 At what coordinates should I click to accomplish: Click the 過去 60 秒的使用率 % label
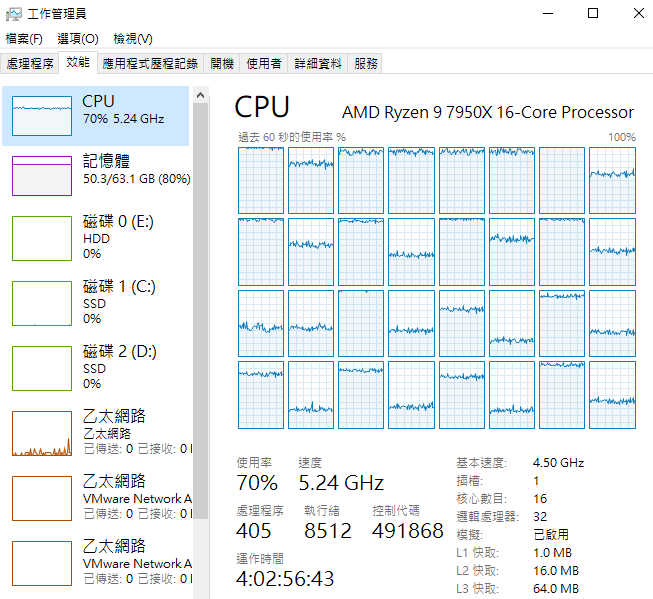(x=292, y=137)
